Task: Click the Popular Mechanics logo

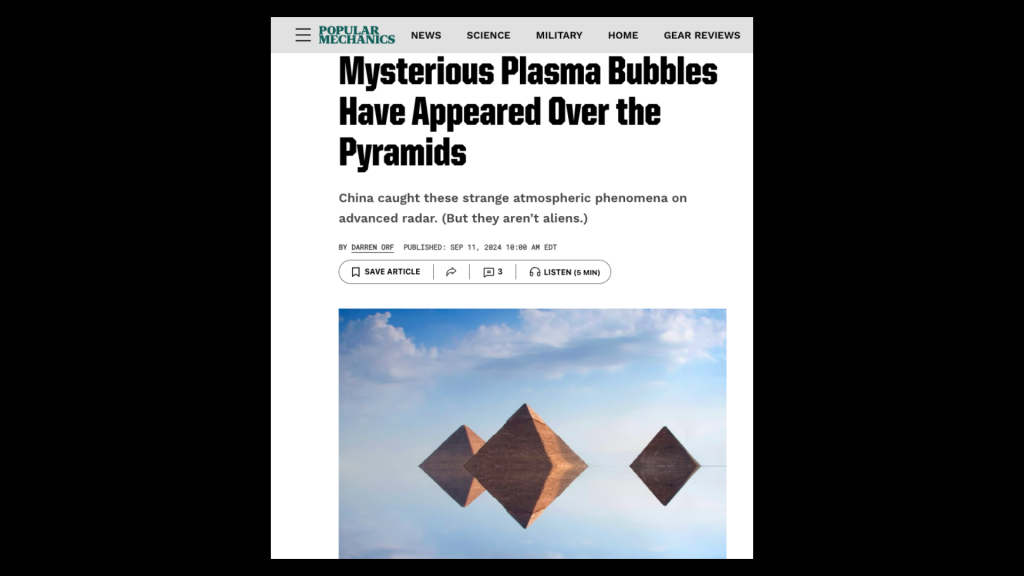Action: (357, 35)
